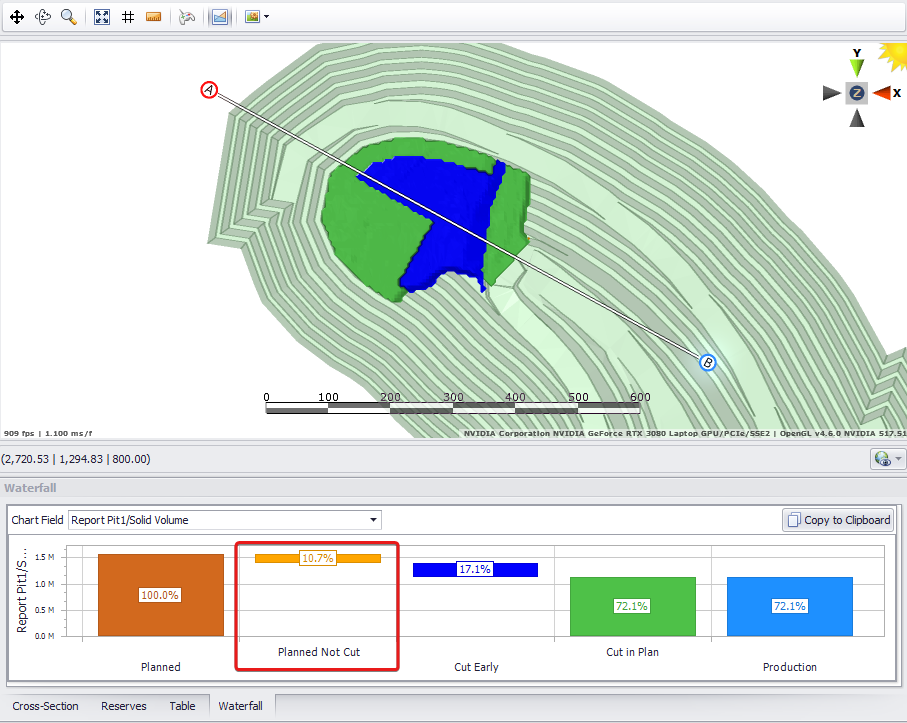The image size is (907, 723).
Task: Open the picture export dropdown arrow
Action: 266,17
